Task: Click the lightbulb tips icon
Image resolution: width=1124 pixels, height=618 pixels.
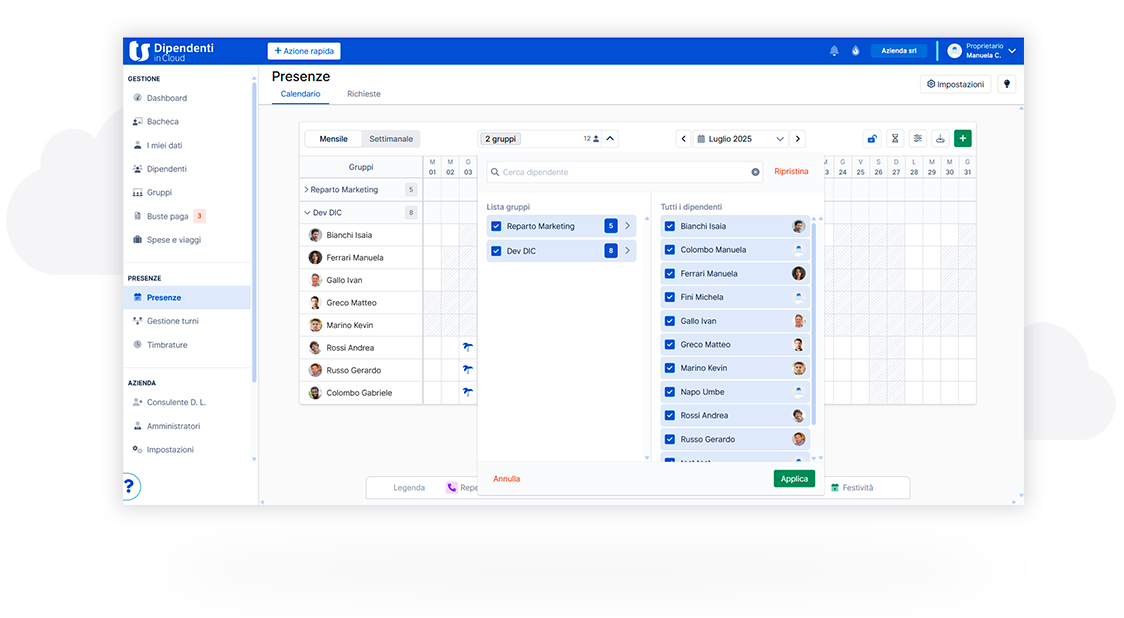Action: [1006, 84]
